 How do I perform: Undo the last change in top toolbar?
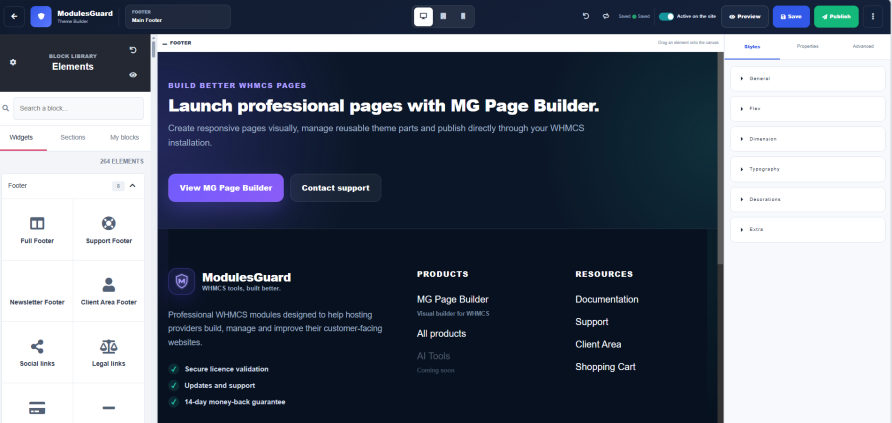point(586,16)
